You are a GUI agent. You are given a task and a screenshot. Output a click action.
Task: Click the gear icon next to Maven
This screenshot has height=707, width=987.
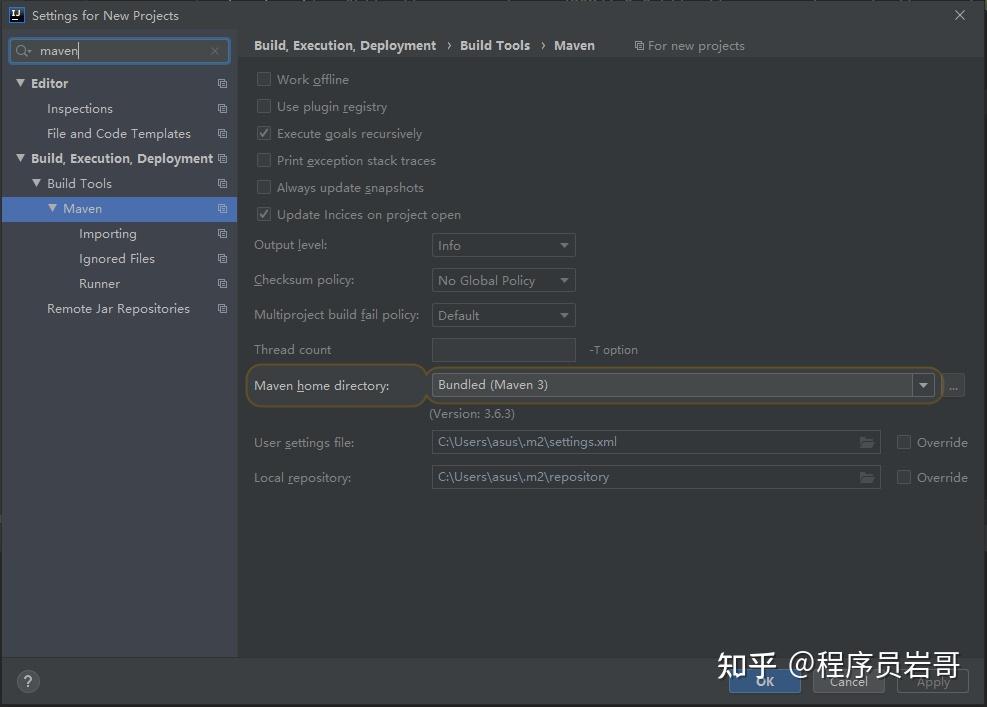coord(221,208)
